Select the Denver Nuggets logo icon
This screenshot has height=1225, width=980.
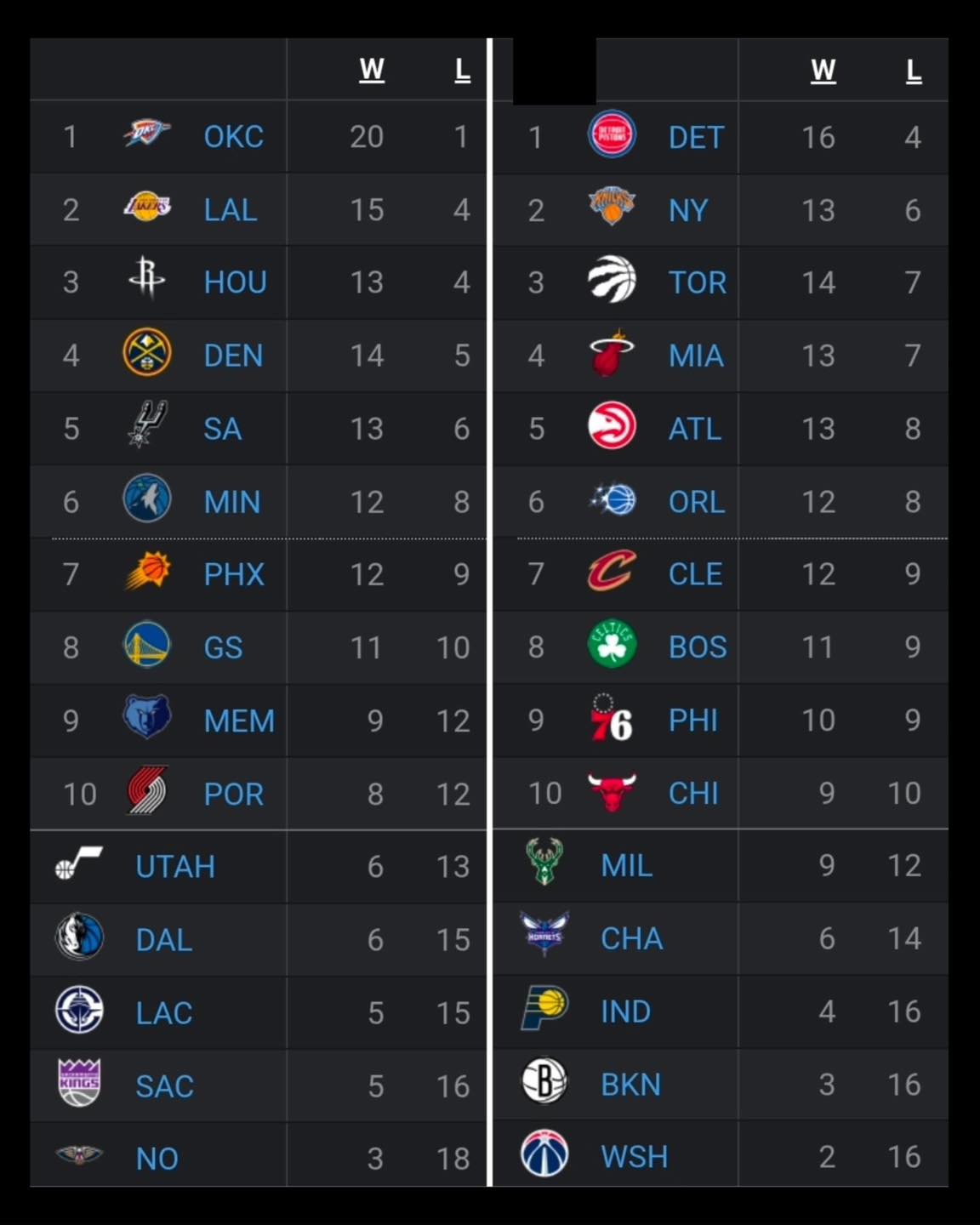point(147,353)
